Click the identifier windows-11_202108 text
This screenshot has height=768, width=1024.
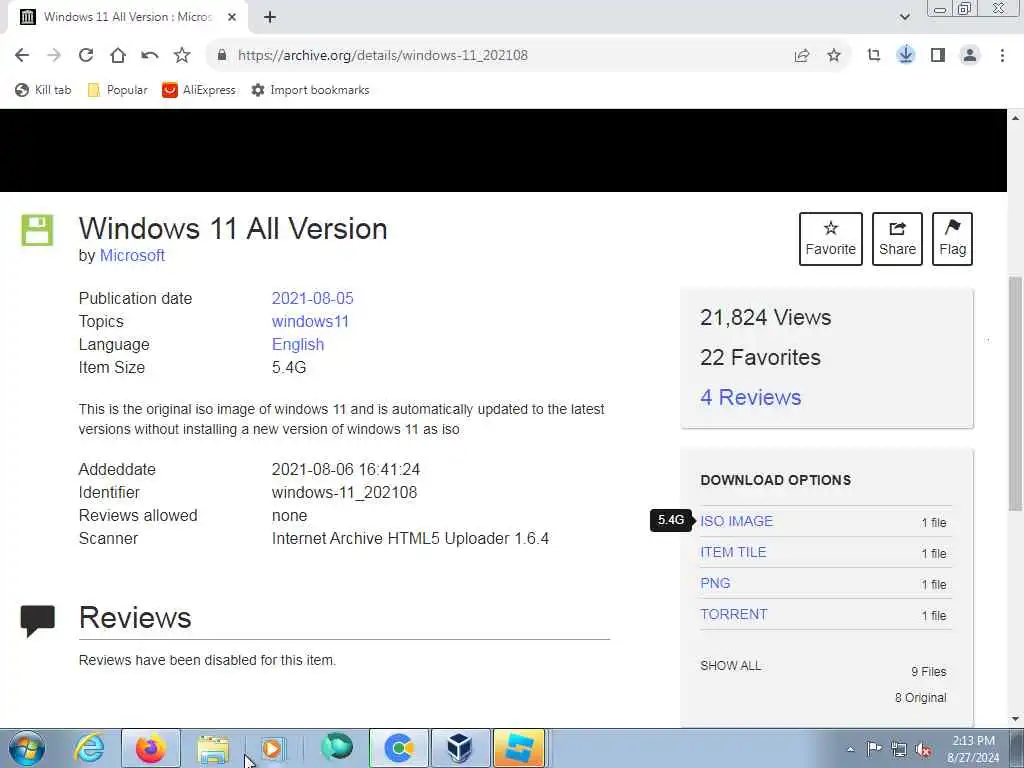344,492
